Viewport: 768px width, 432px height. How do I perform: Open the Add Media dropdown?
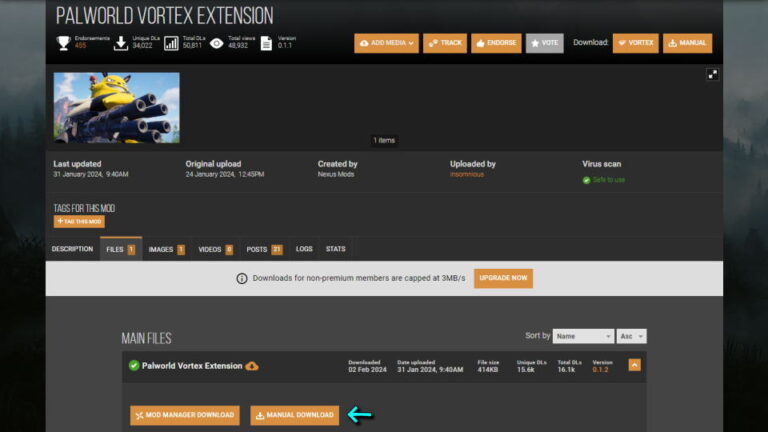pyautogui.click(x=386, y=43)
